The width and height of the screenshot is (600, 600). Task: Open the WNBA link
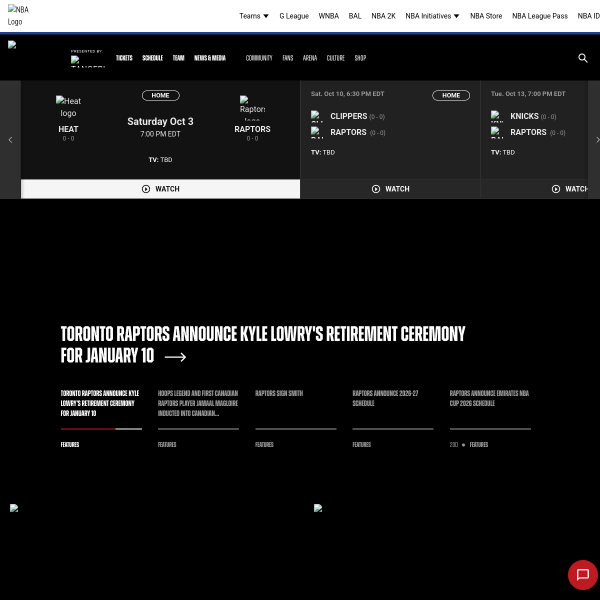(x=329, y=16)
